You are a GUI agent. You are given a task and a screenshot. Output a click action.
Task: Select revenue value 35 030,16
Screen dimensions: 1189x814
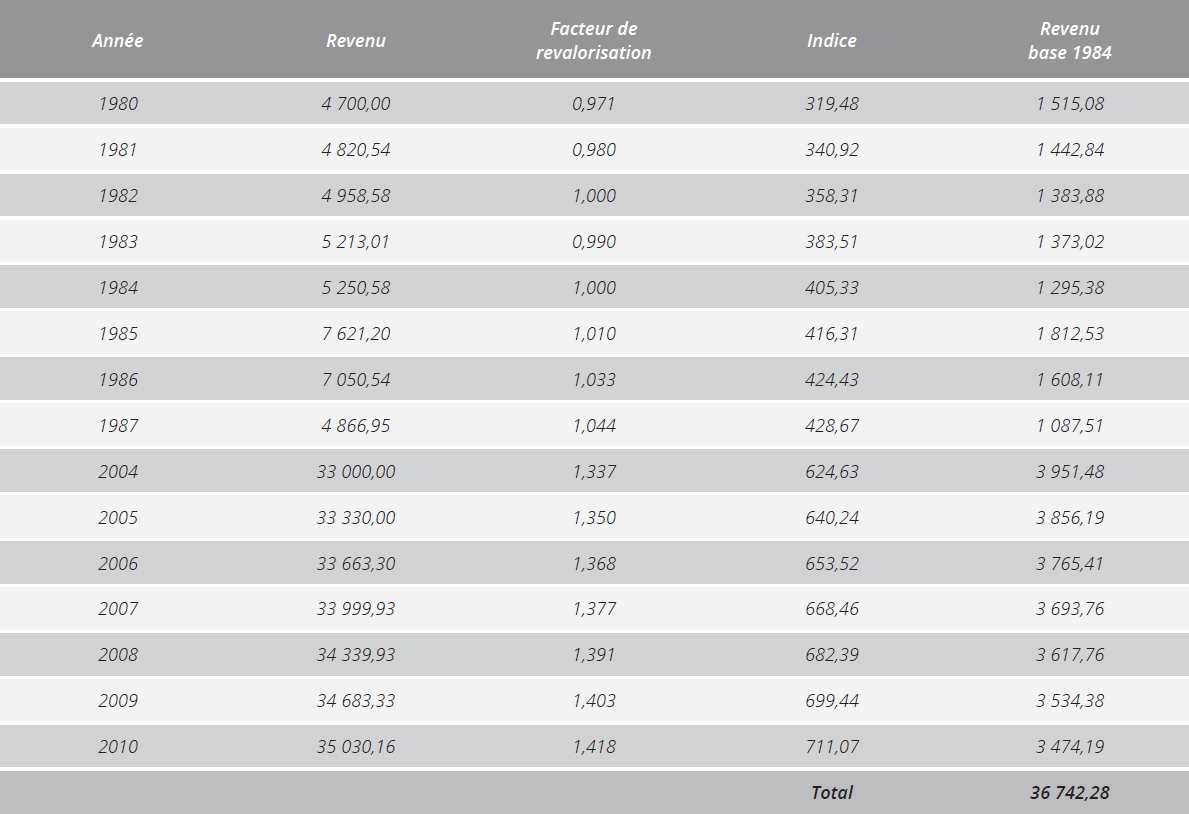coord(356,746)
